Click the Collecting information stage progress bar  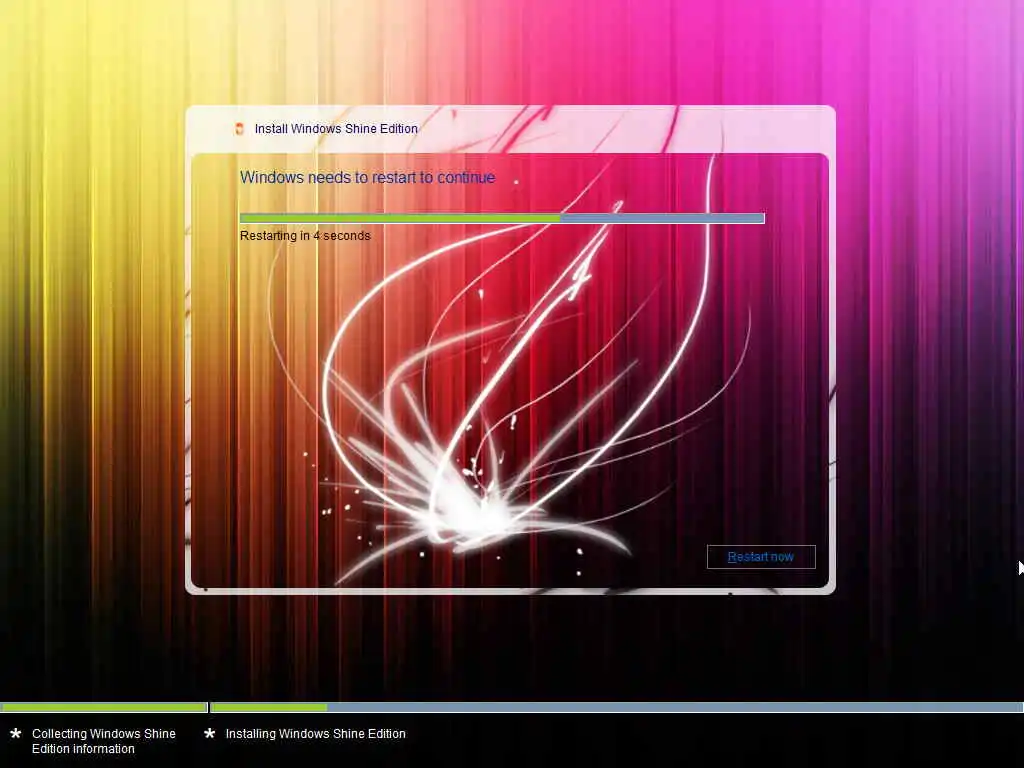[x=104, y=707]
